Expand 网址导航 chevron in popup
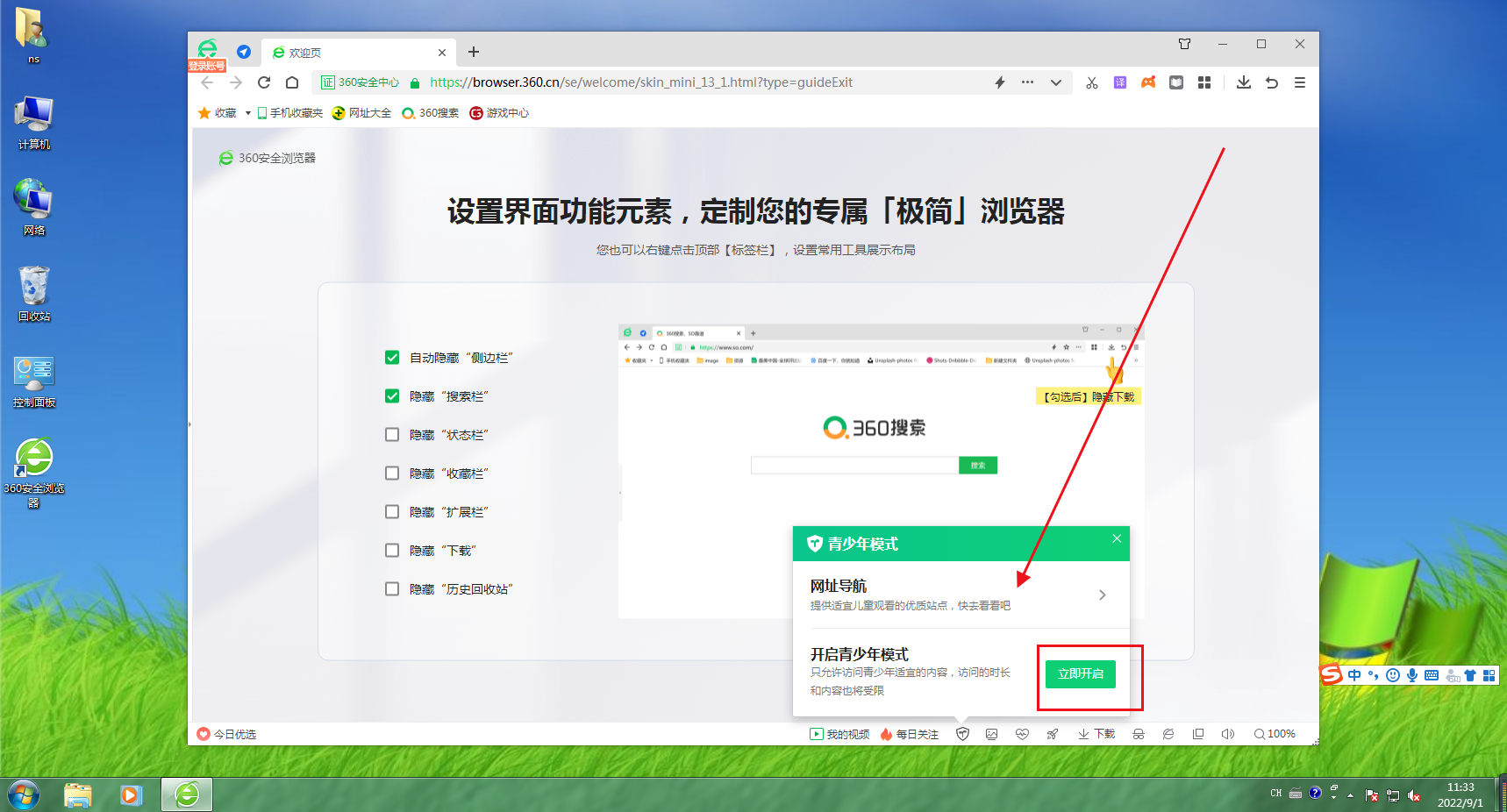 (1103, 595)
